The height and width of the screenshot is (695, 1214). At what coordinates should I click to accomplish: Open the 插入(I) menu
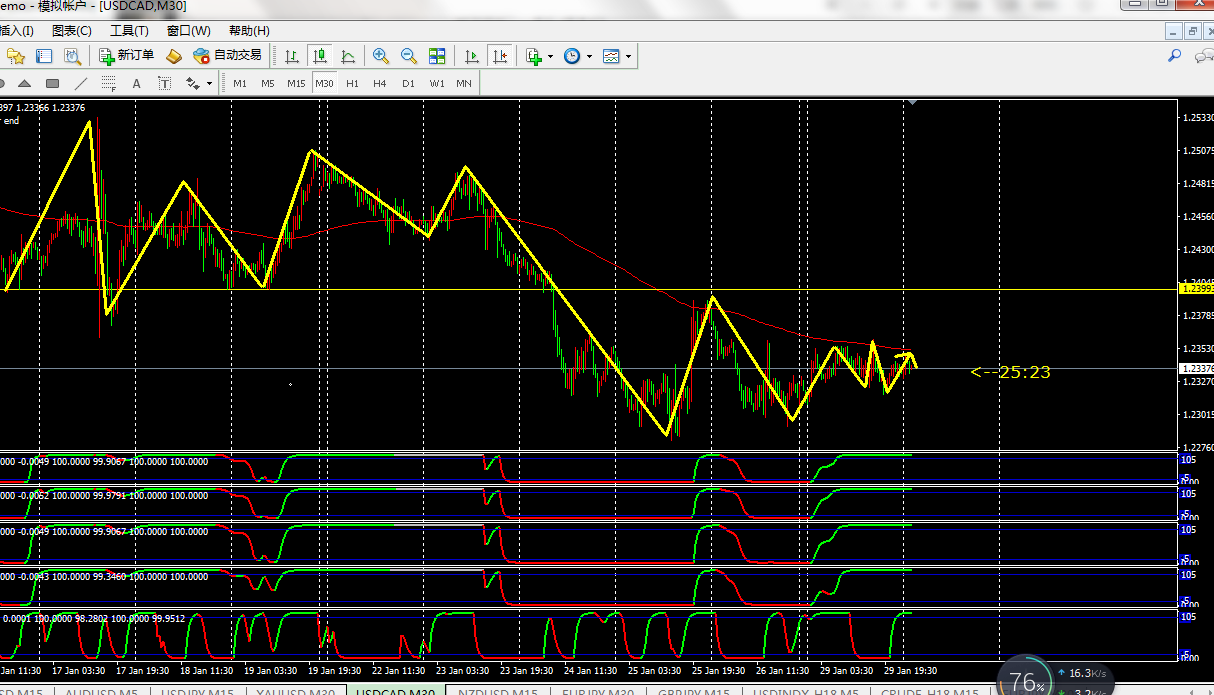click(17, 31)
